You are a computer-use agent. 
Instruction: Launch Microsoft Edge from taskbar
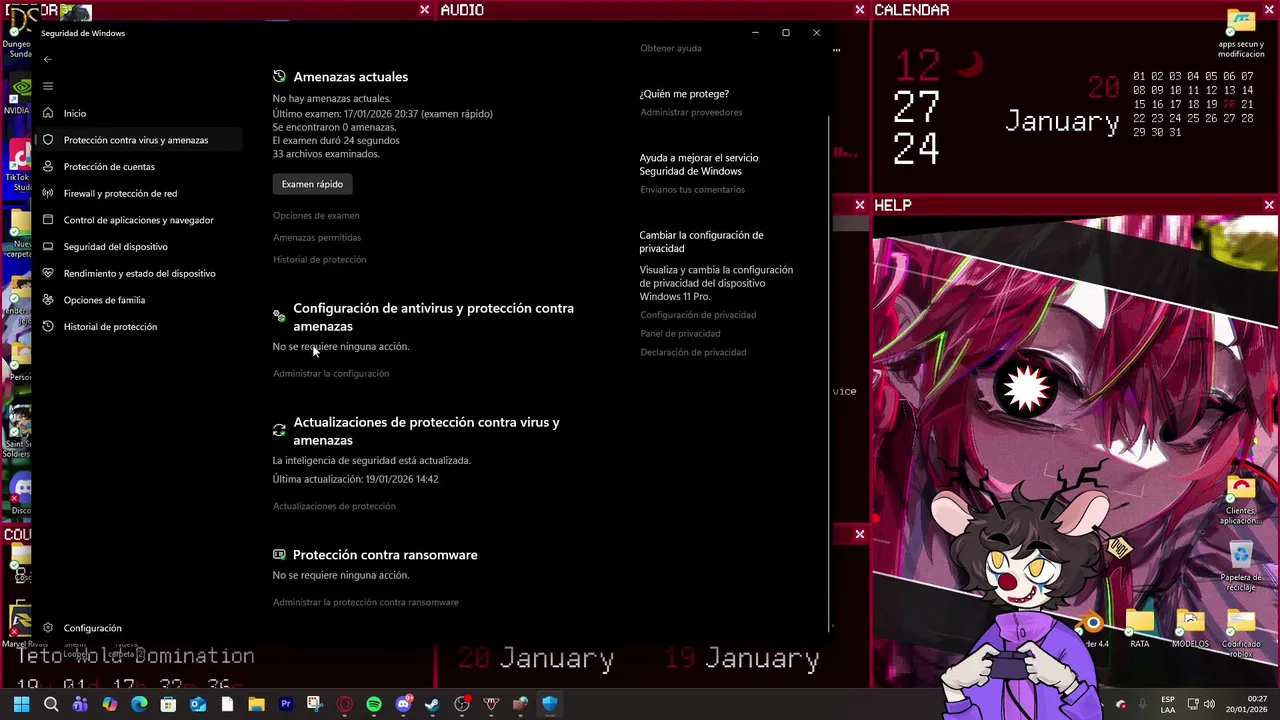(139, 704)
